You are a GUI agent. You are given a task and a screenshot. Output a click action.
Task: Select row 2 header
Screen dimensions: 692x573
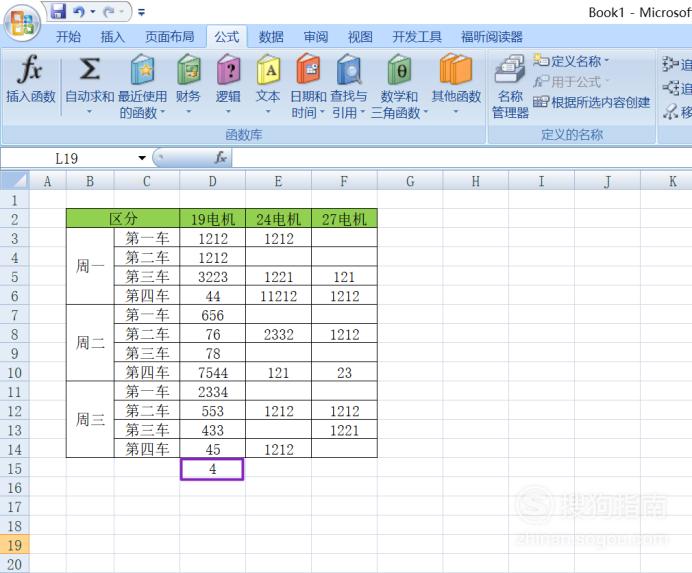tap(15, 219)
